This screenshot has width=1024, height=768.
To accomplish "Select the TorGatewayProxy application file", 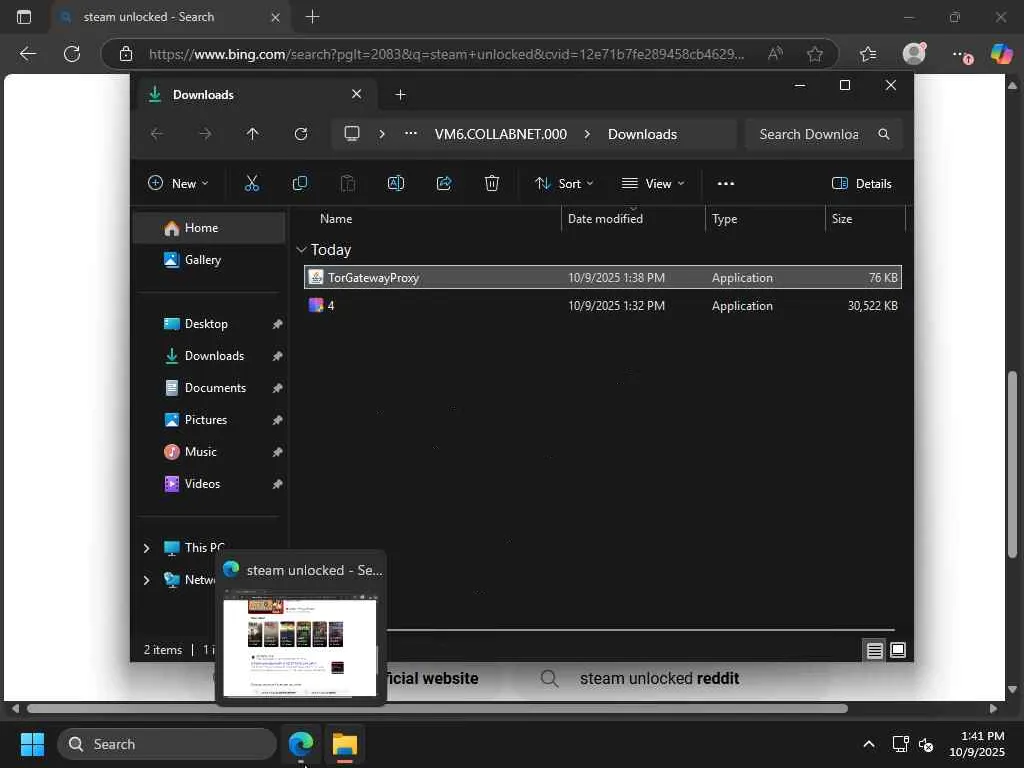I will 603,278.
